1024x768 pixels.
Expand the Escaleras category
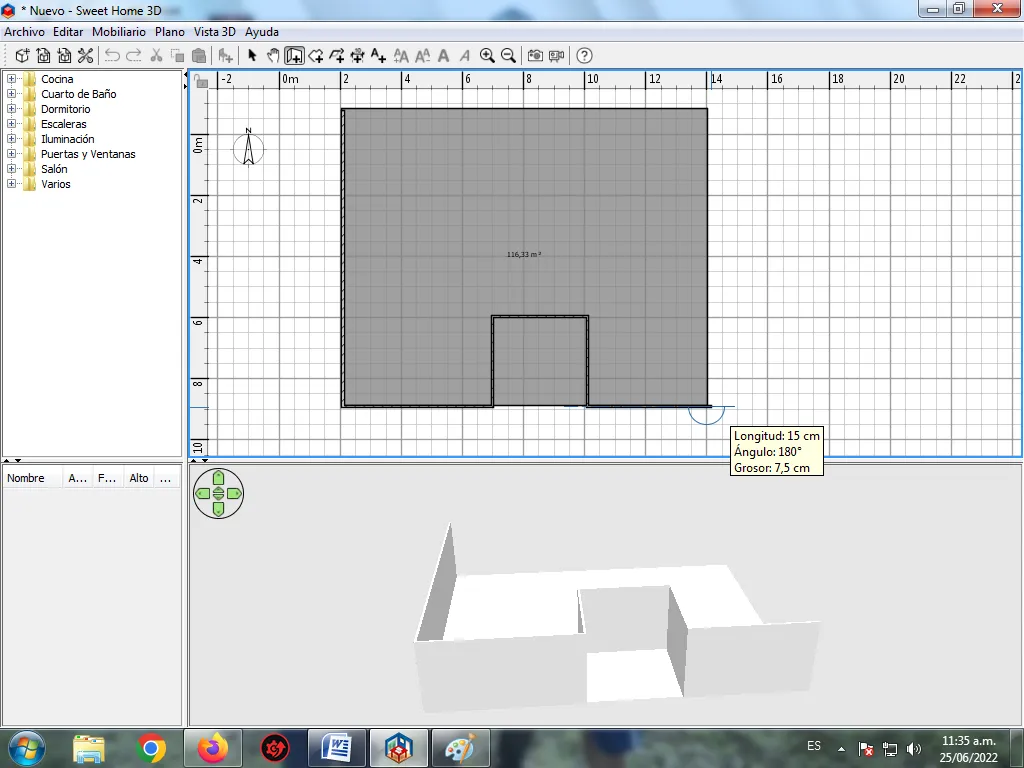click(11, 124)
